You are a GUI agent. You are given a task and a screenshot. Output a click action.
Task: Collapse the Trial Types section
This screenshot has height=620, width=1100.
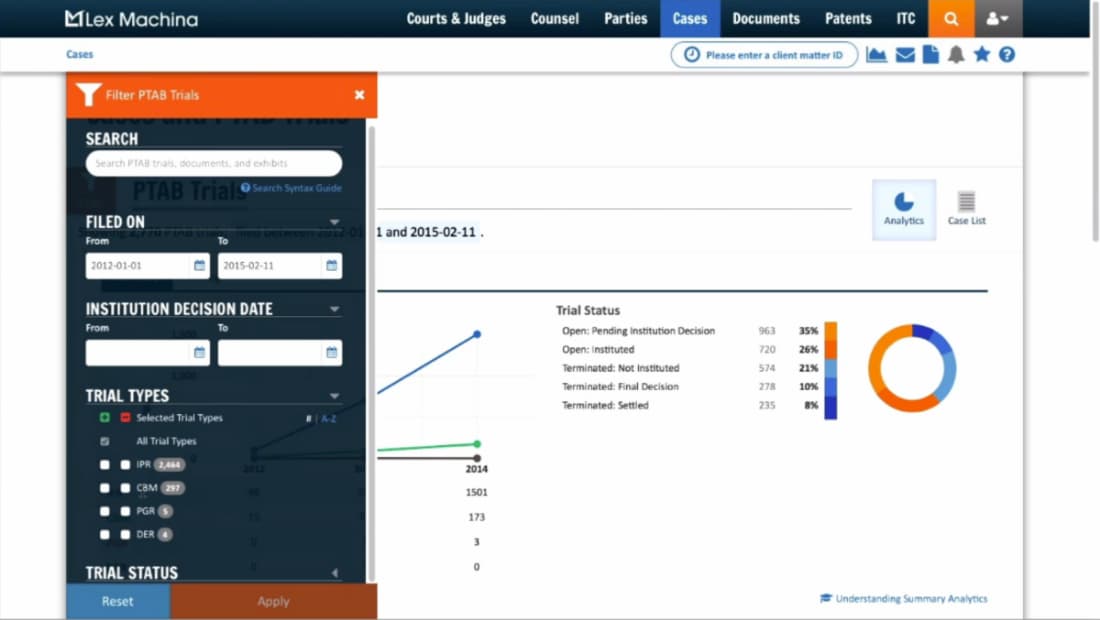tap(335, 396)
